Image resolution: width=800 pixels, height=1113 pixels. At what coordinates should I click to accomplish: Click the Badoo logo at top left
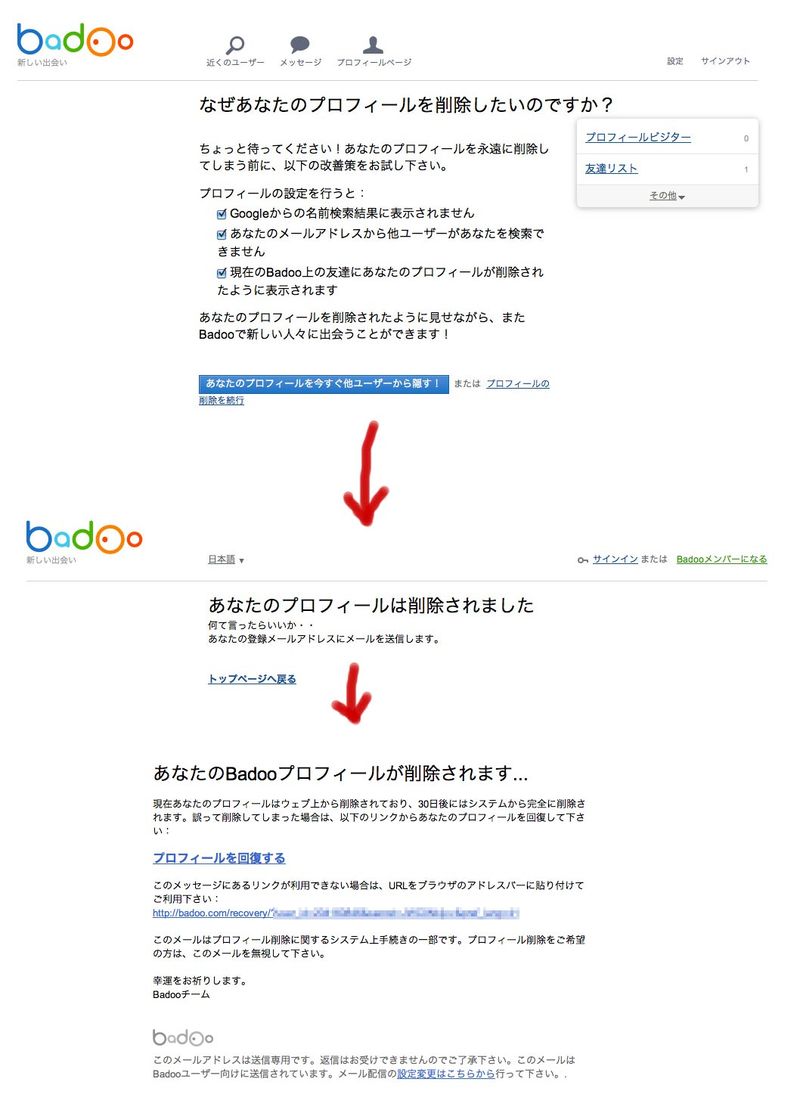[75, 40]
